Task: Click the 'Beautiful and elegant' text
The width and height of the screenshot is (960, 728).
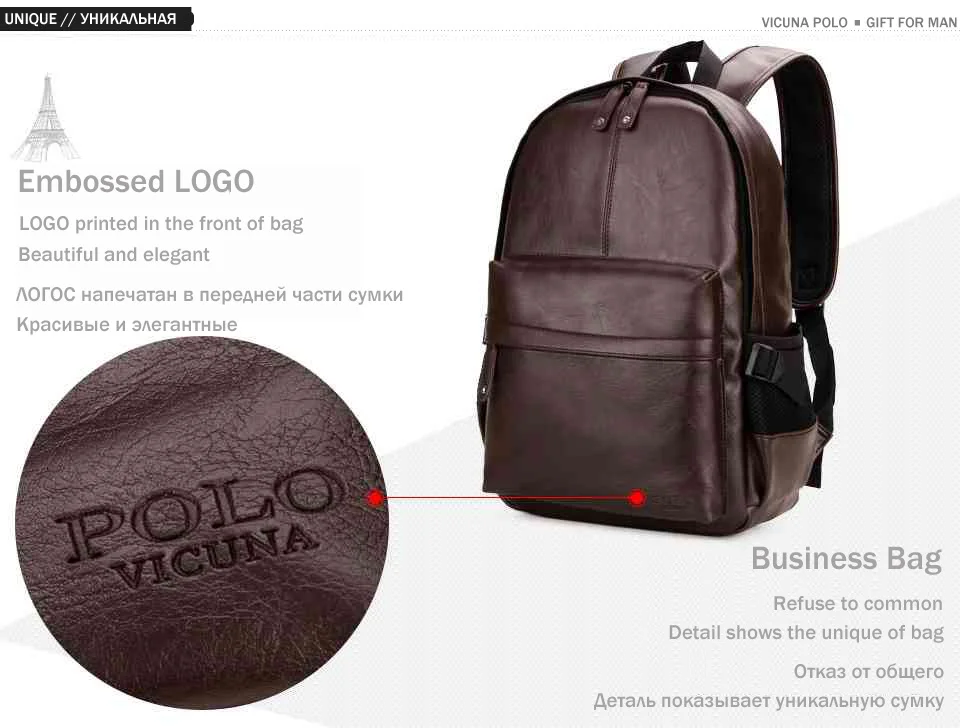Action: click(114, 254)
